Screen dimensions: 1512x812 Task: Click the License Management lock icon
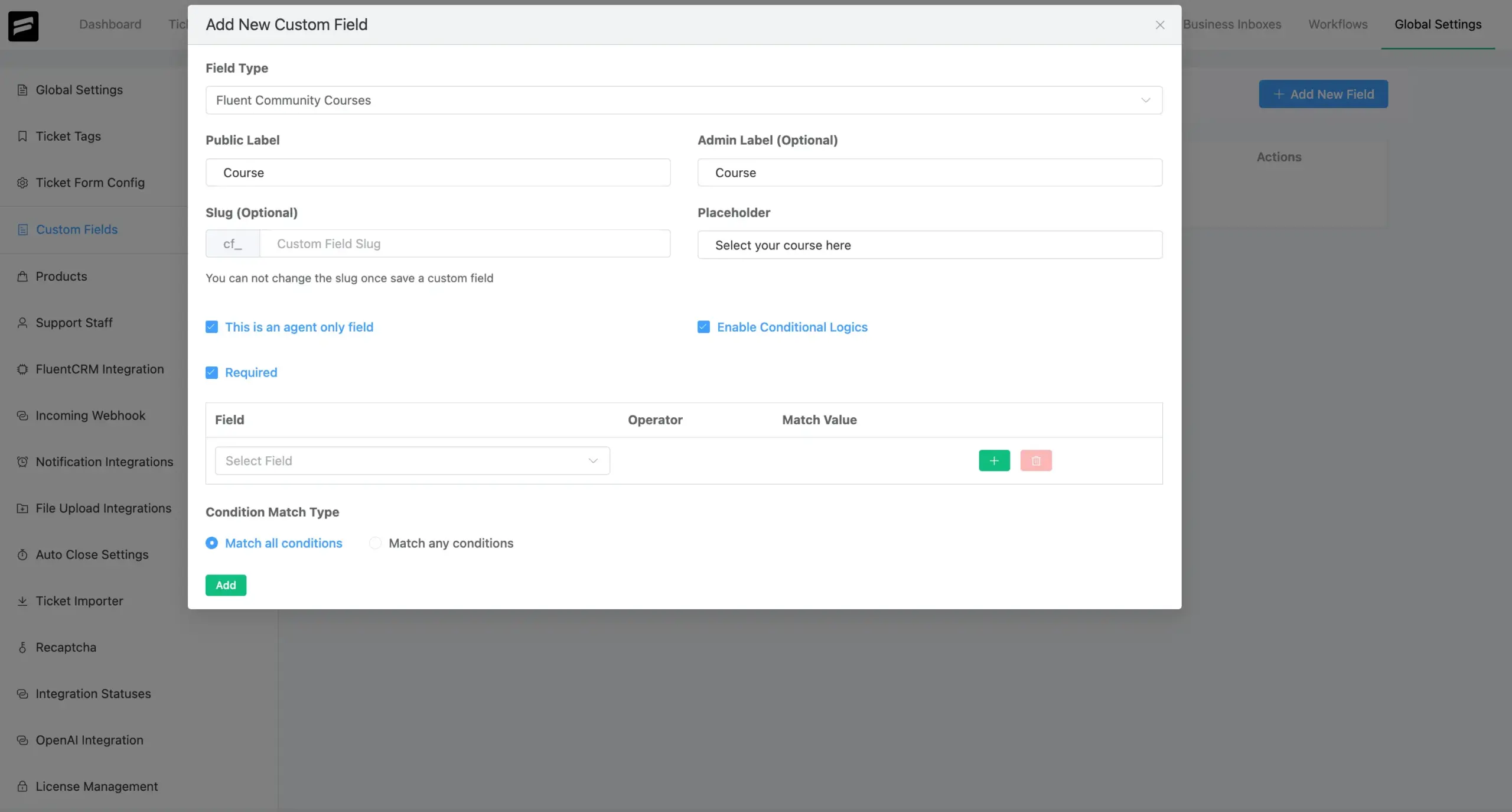pyautogui.click(x=22, y=787)
